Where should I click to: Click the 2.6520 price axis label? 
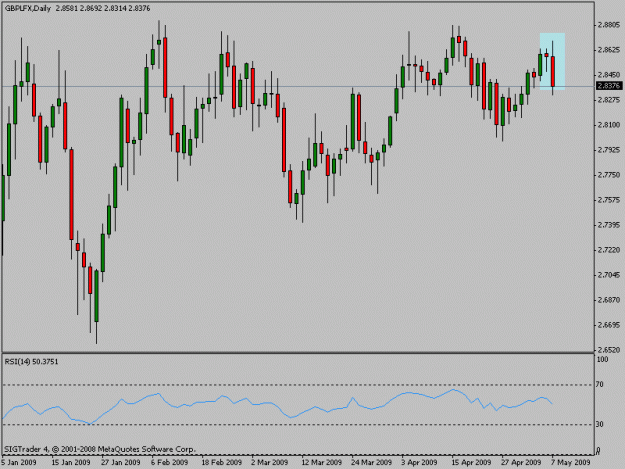click(x=609, y=350)
